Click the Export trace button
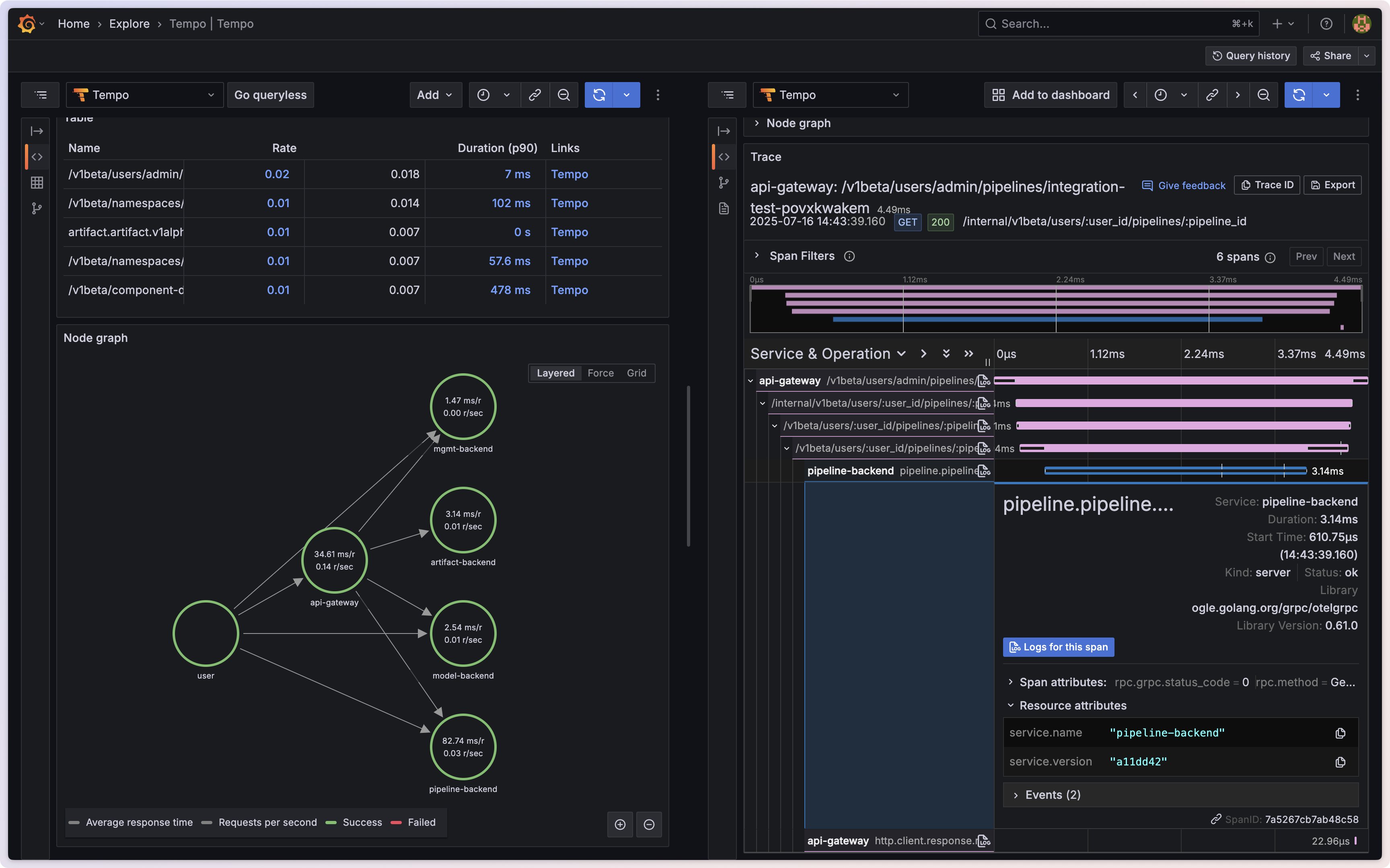This screenshot has height=868, width=1390. pos(1332,185)
